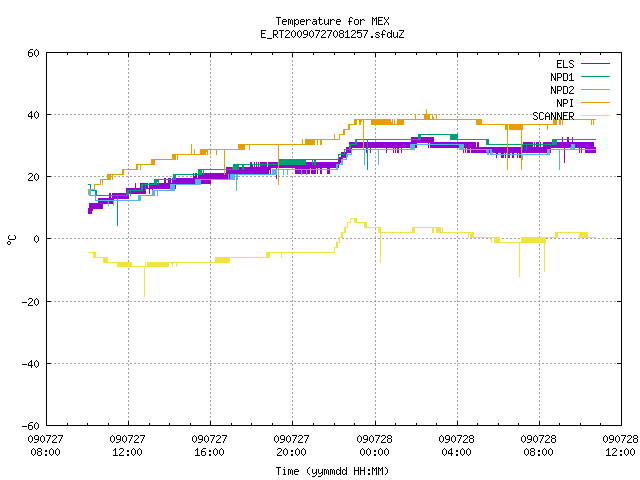The image size is (640, 480).
Task: Click the x-axis label 090728 00:00
Action: tap(374, 446)
